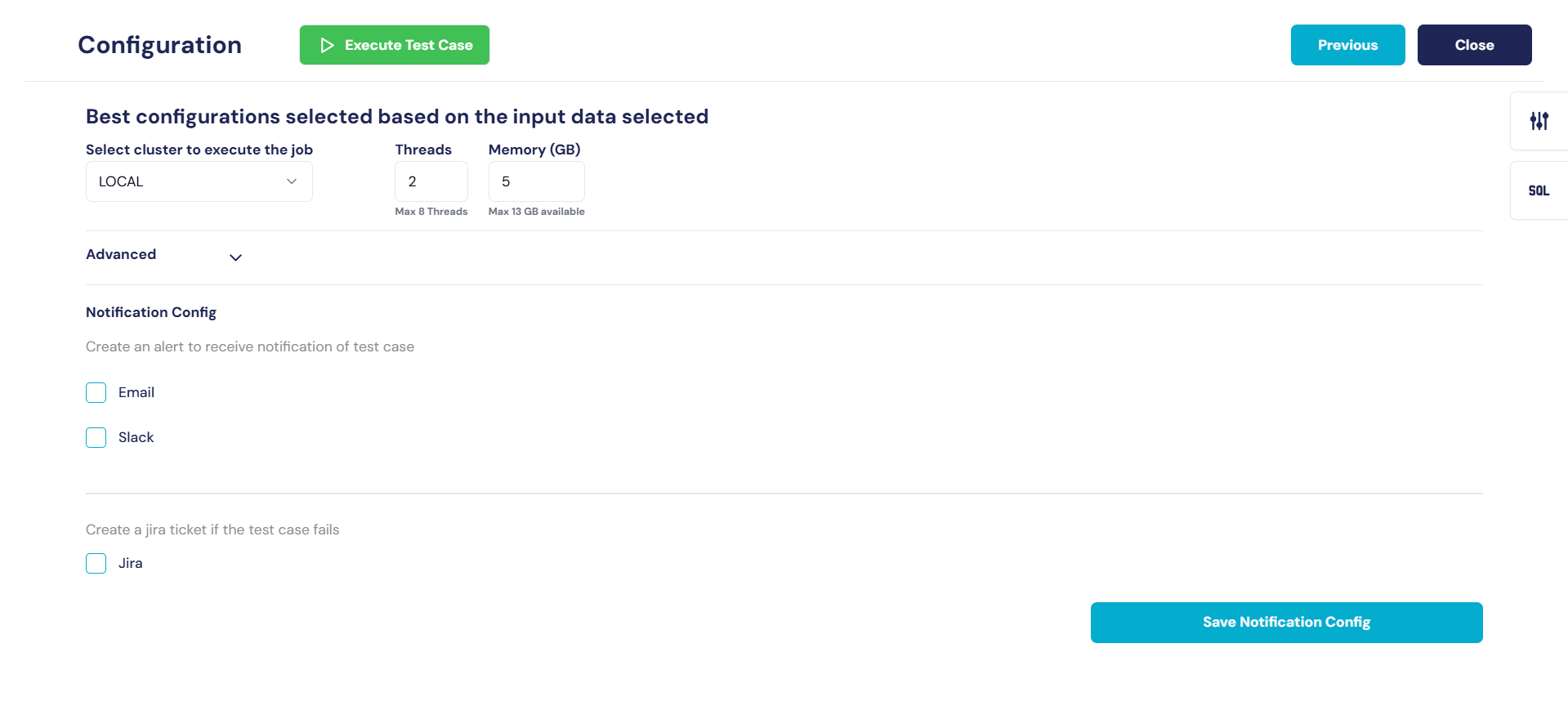Check the Jira ticket checkbox

[96, 564]
